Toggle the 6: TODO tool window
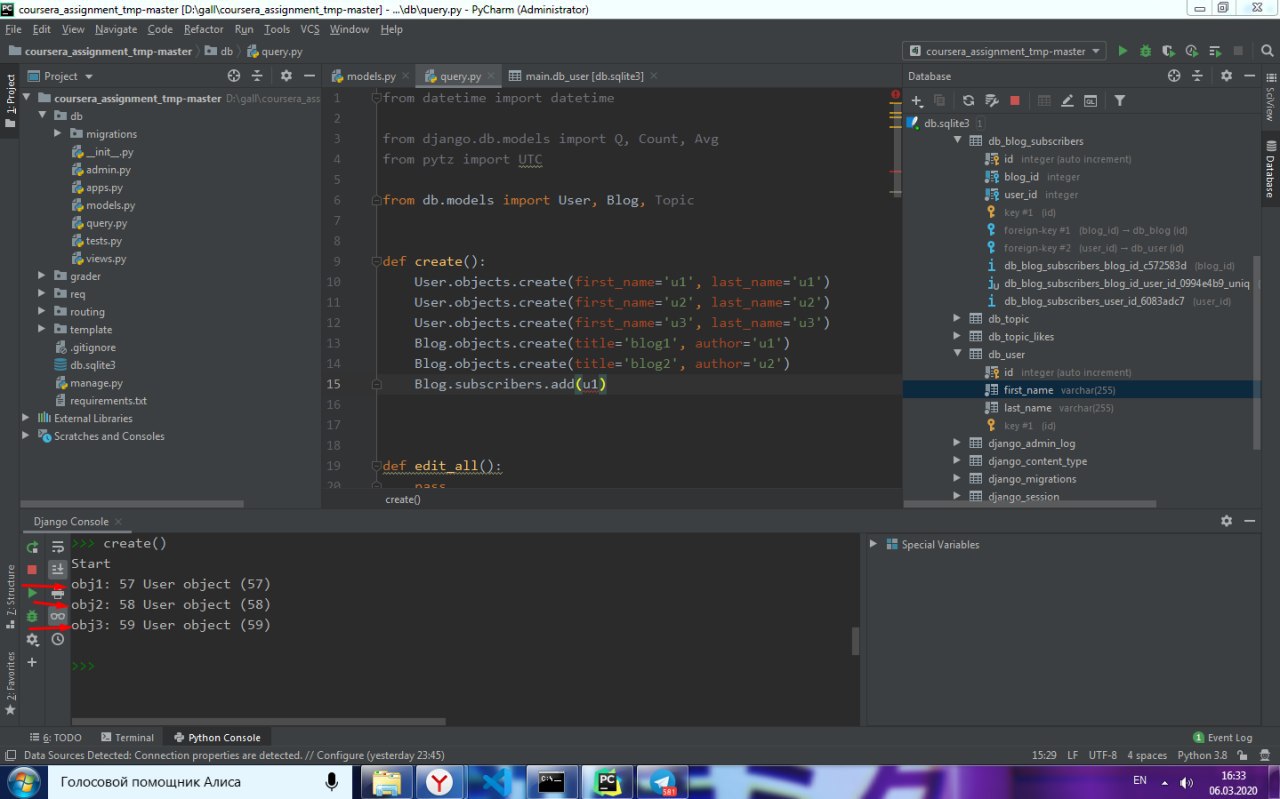The image size is (1280, 799). pos(56,737)
